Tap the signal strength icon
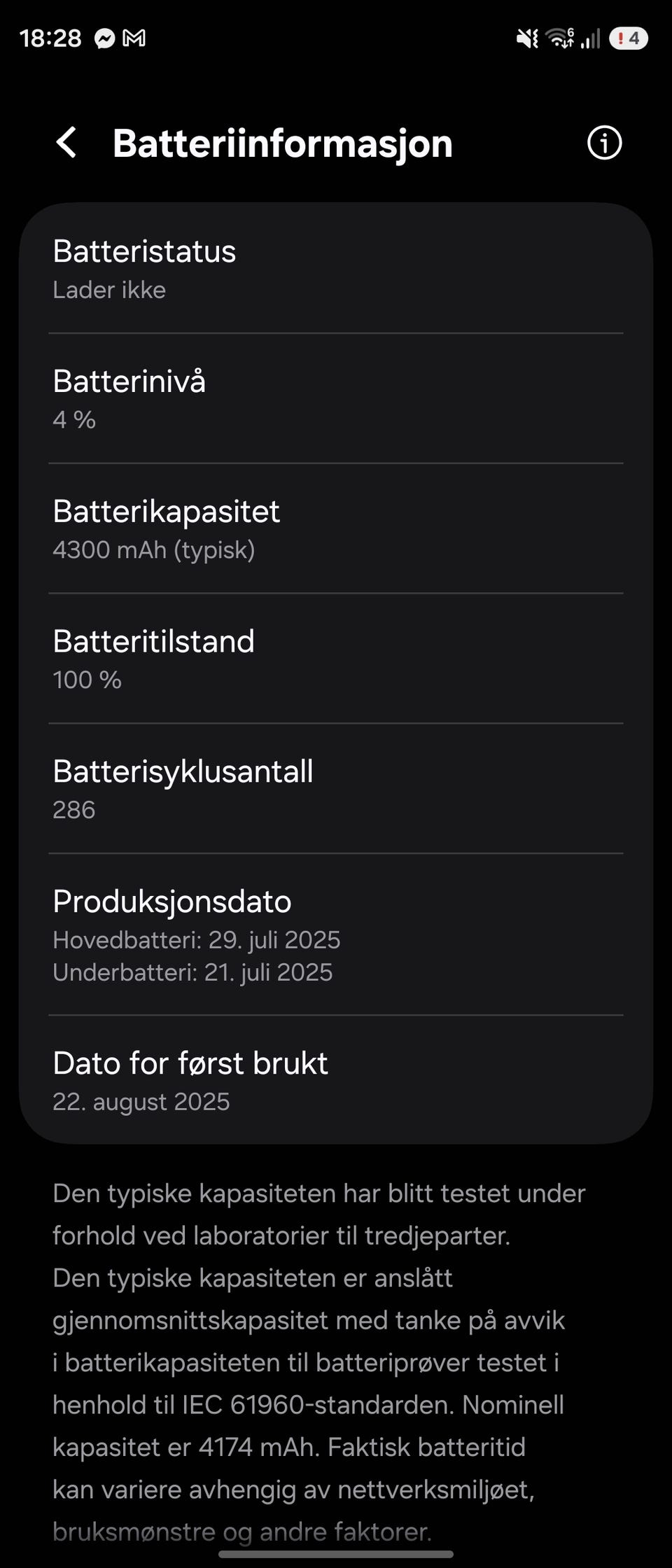 [x=591, y=38]
